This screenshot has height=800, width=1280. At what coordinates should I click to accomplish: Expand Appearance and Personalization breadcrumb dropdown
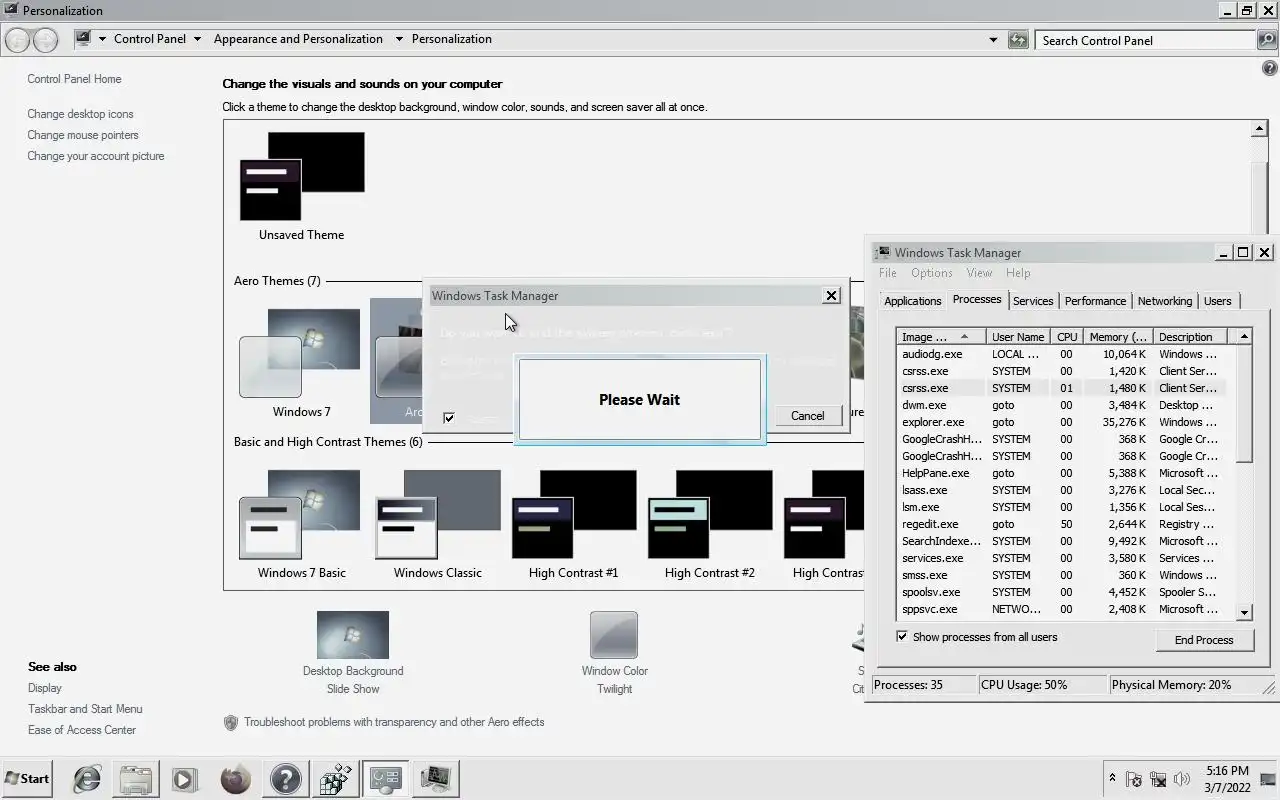click(x=399, y=39)
